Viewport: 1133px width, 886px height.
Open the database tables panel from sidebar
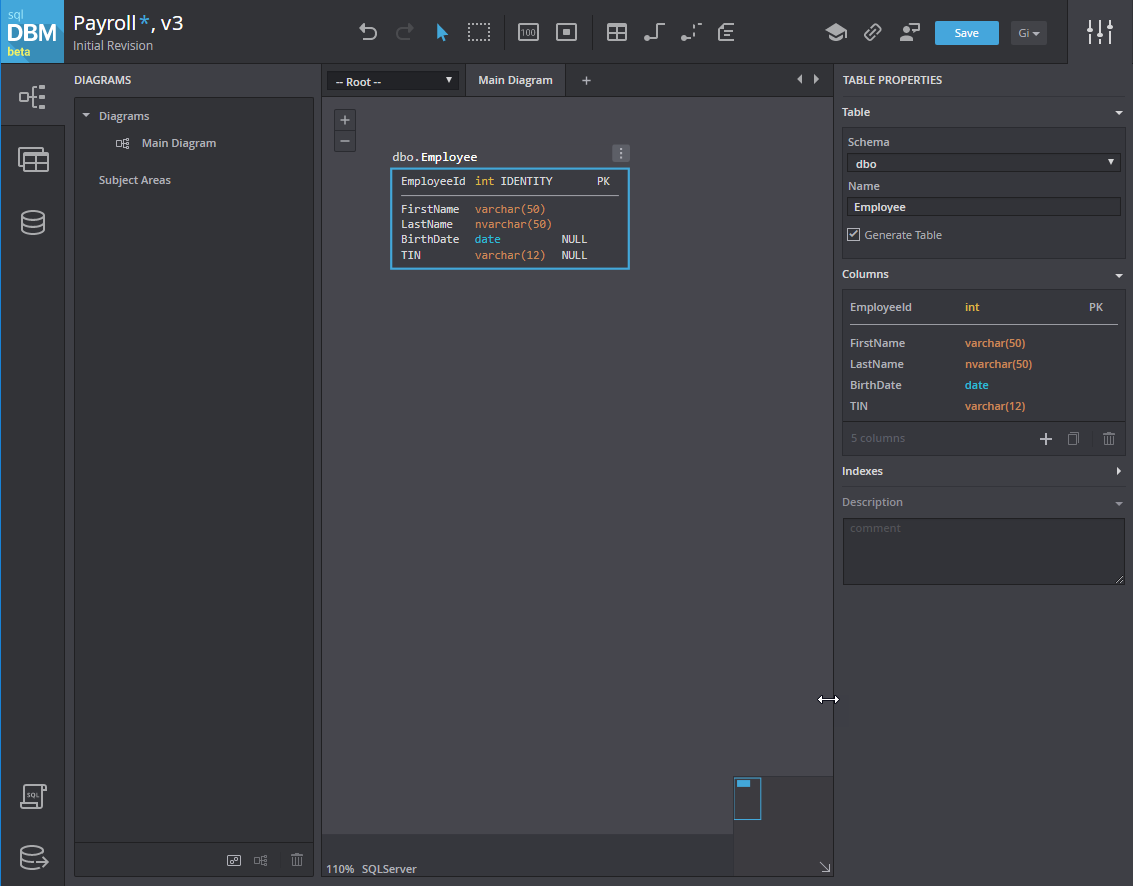pyautogui.click(x=33, y=160)
